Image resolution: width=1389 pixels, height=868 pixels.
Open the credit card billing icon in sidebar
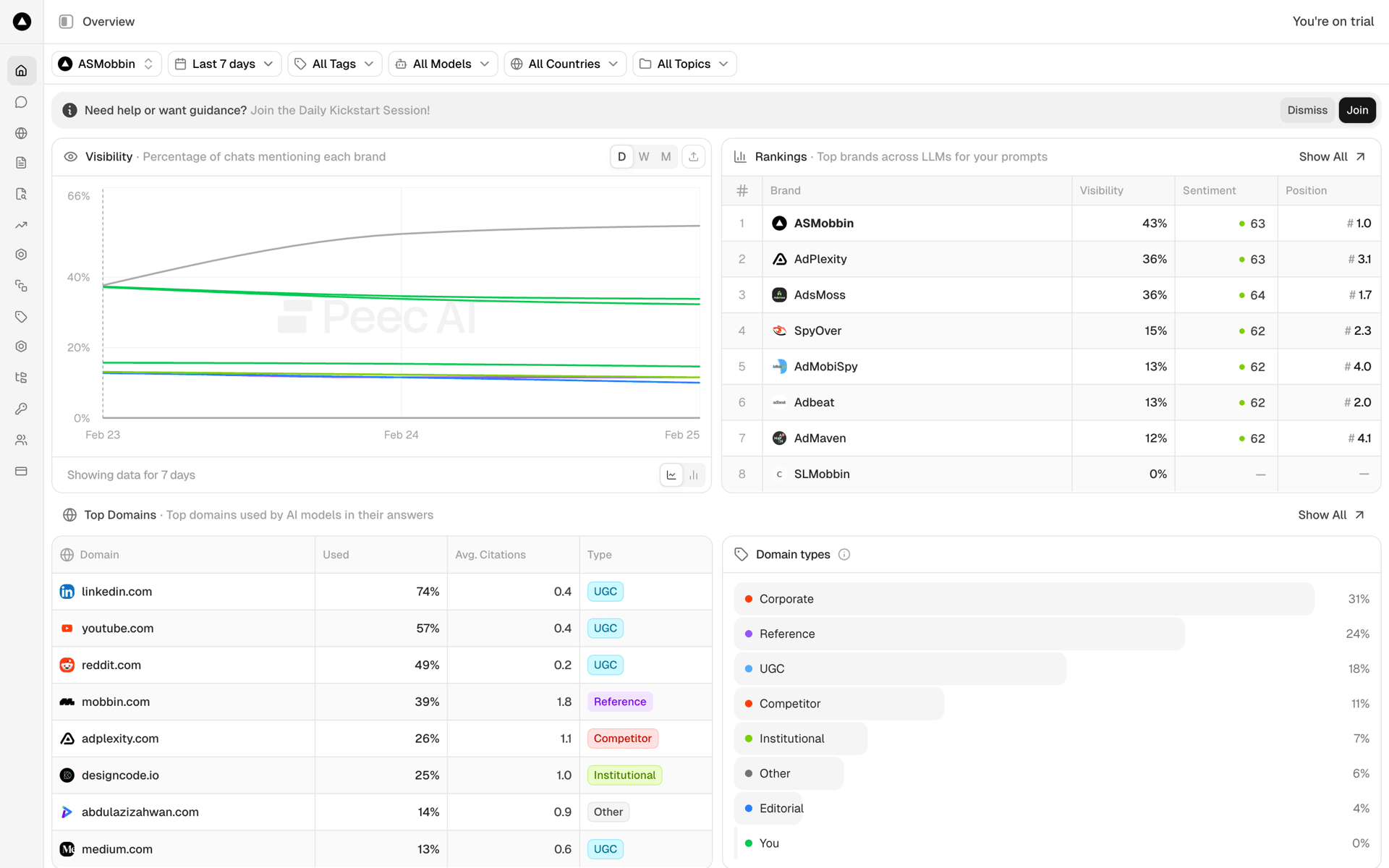point(21,471)
